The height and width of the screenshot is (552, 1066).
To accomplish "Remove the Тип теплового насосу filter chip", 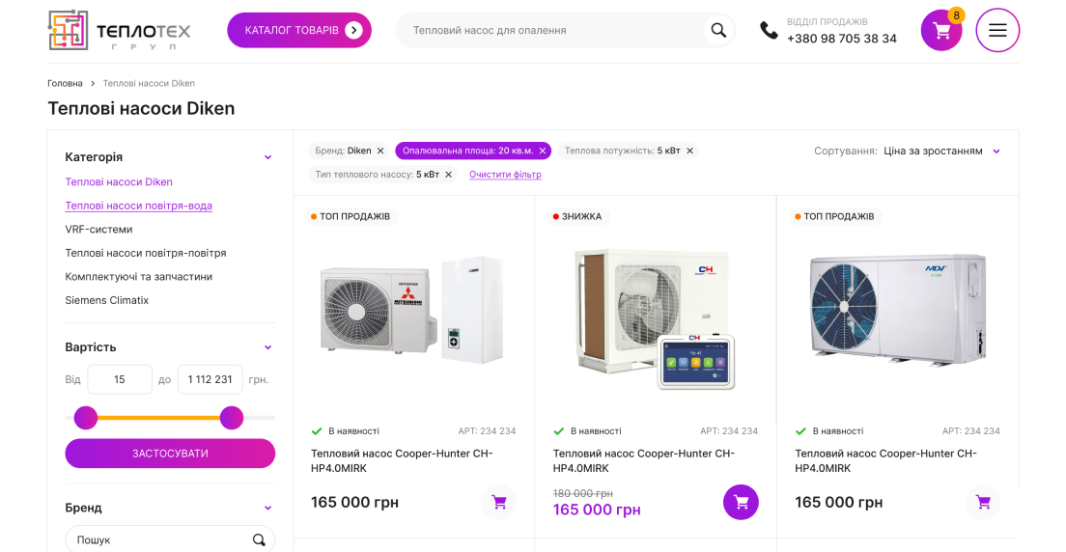I will point(448,174).
